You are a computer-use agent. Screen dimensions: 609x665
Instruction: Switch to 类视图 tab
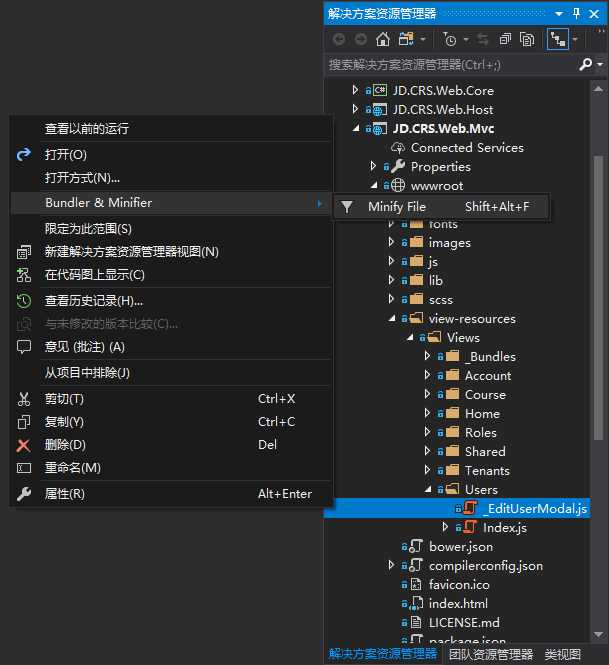pos(562,654)
